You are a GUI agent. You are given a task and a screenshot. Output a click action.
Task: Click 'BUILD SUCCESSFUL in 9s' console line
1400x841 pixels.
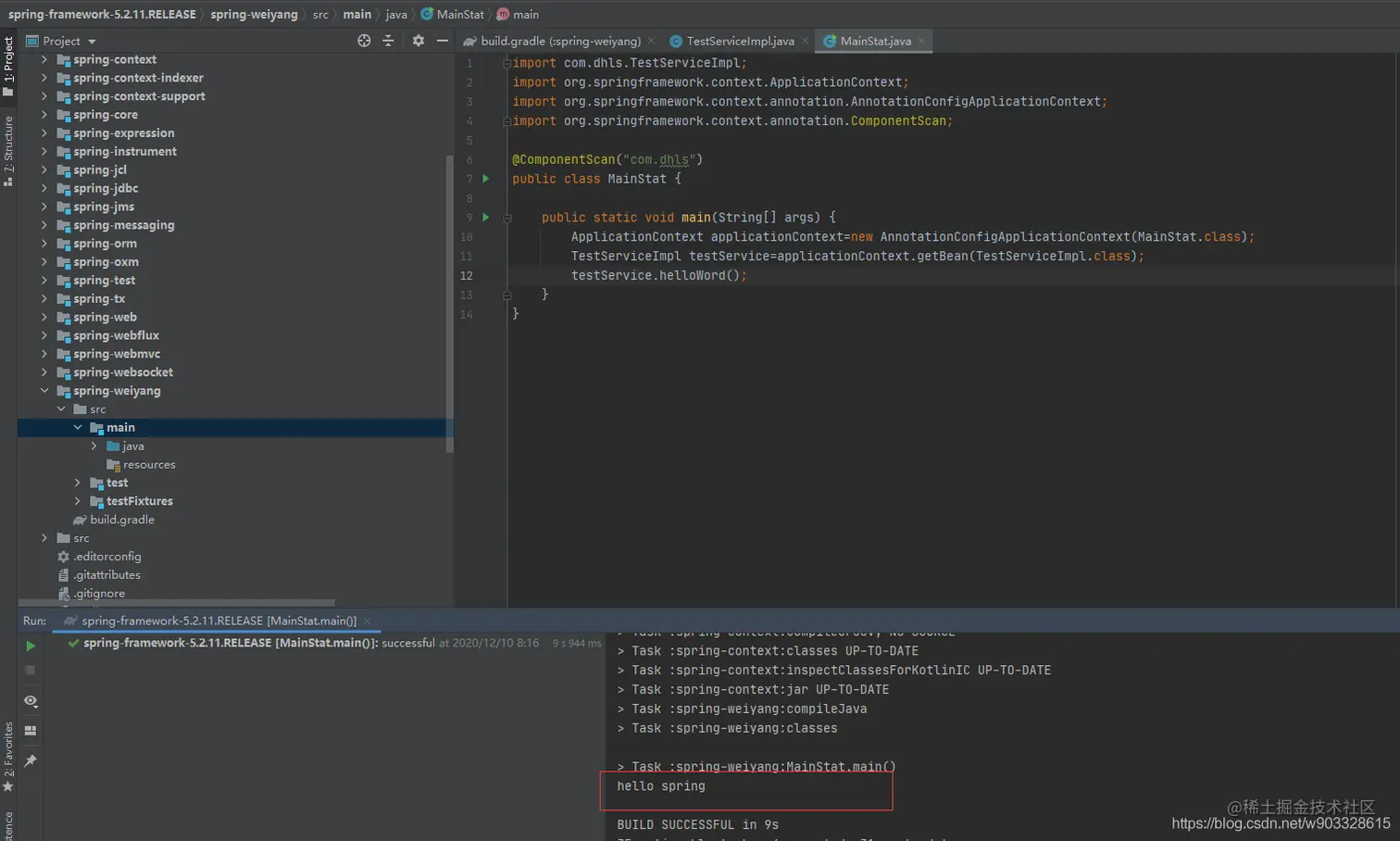point(697,824)
